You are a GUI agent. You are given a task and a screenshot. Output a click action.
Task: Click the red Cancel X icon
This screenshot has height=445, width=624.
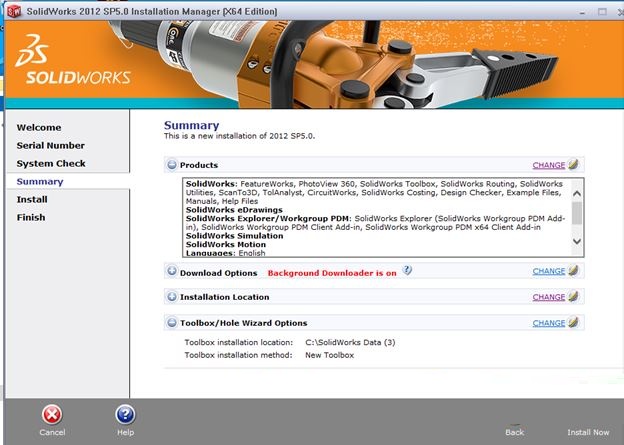coord(52,415)
